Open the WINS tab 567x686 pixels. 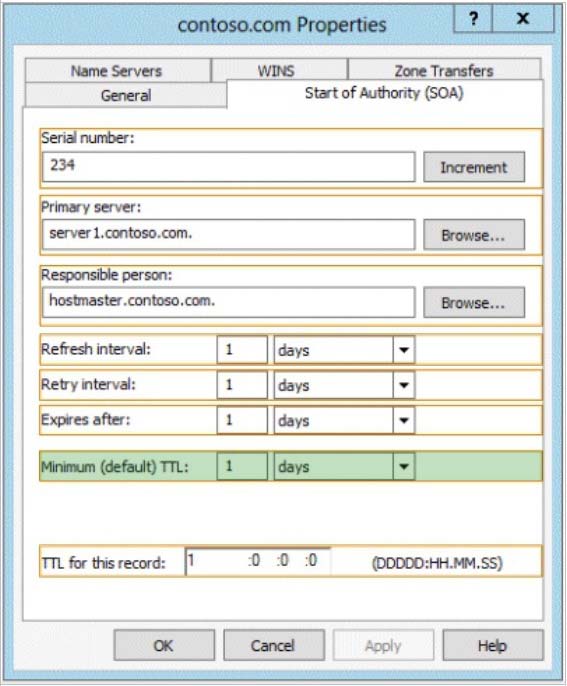277,71
